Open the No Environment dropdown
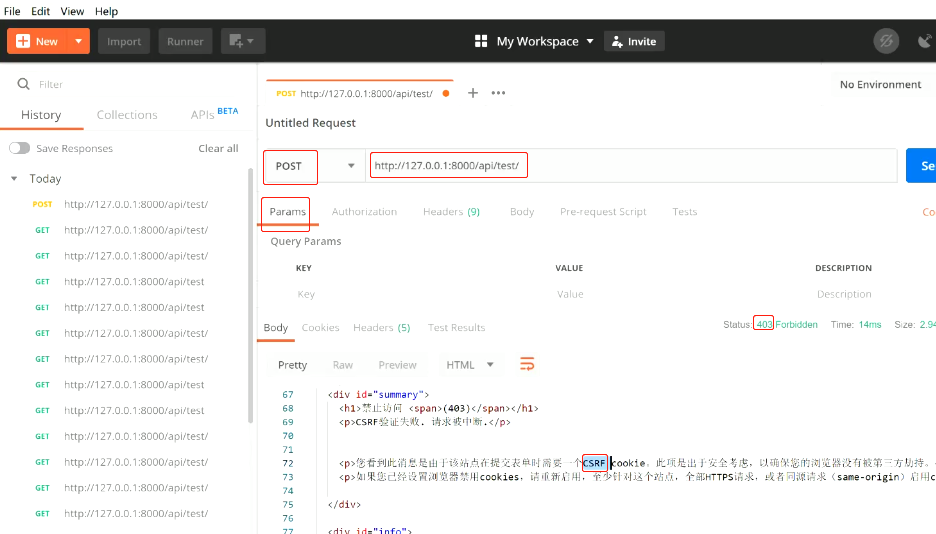The image size is (936, 534). (x=880, y=85)
